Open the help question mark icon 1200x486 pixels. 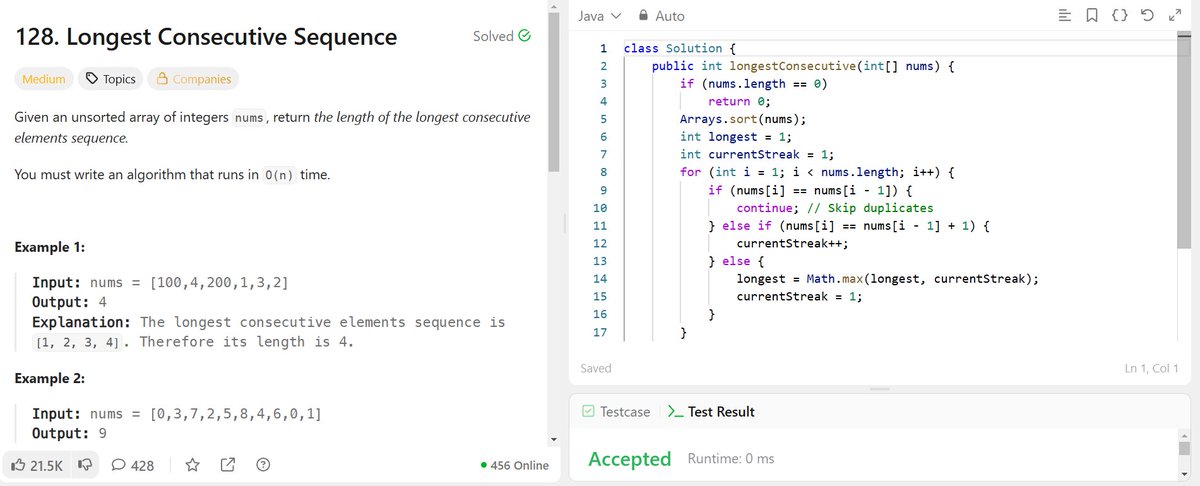(x=263, y=465)
